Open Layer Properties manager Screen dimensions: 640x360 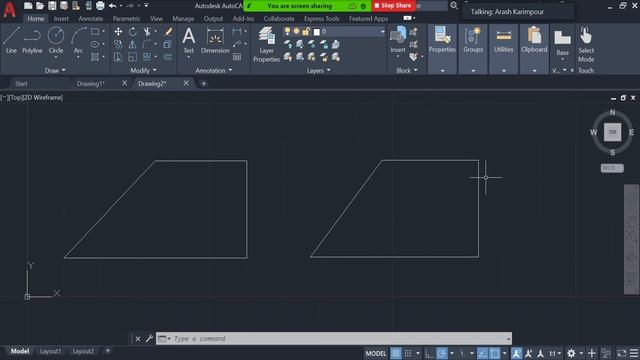point(266,44)
